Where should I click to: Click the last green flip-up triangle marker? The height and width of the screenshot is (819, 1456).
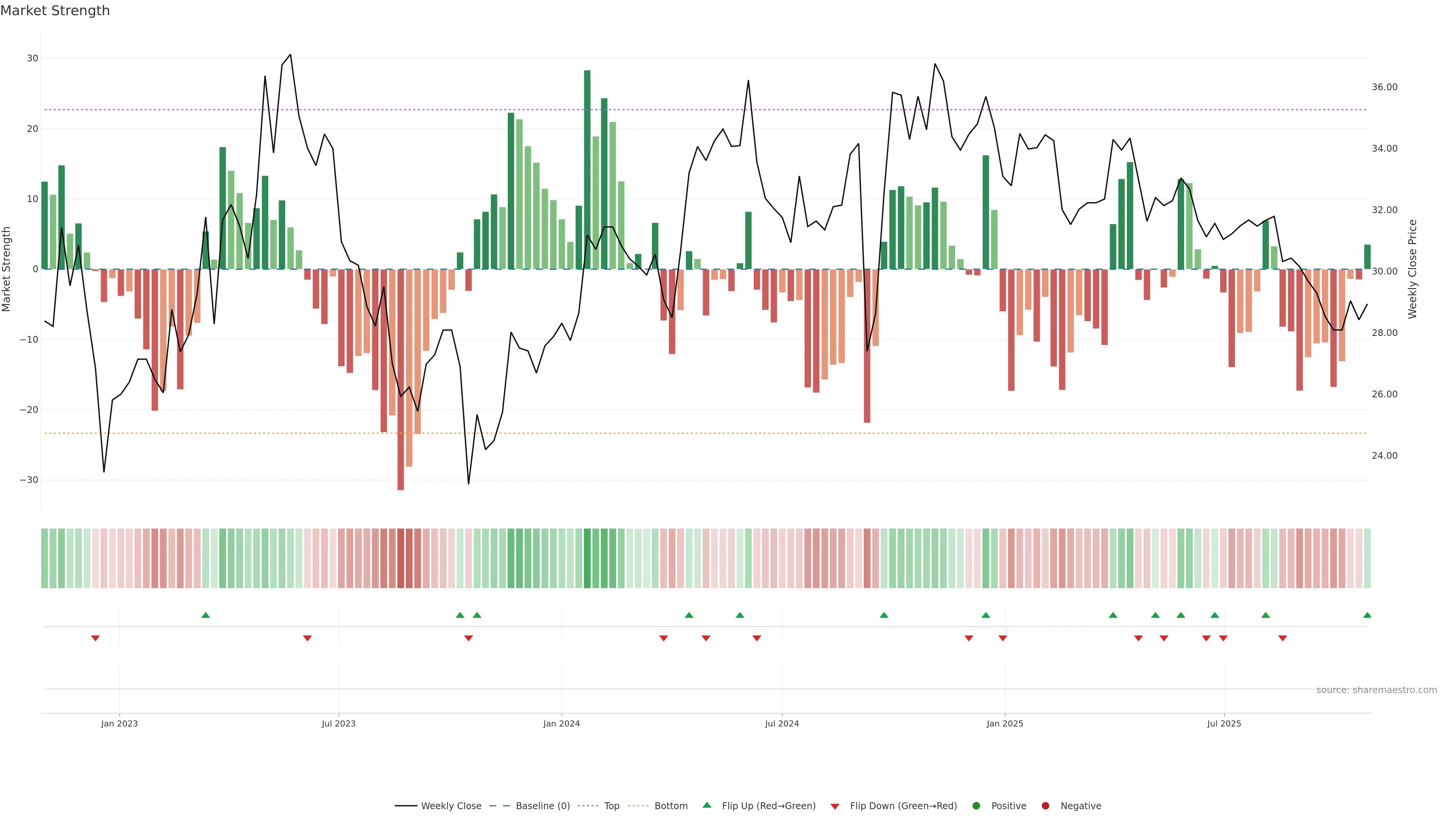(x=1367, y=615)
